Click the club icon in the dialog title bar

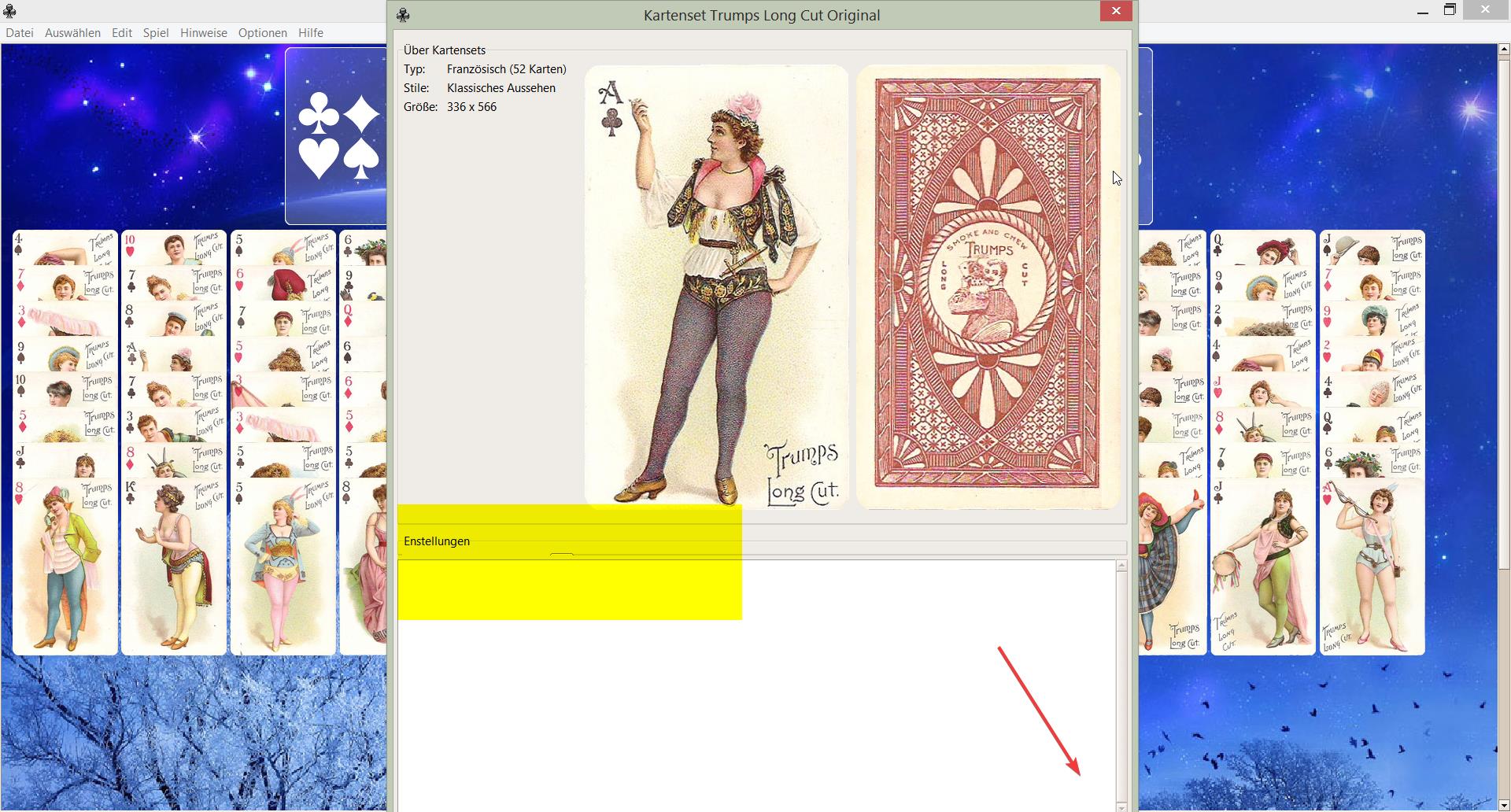pyautogui.click(x=402, y=14)
